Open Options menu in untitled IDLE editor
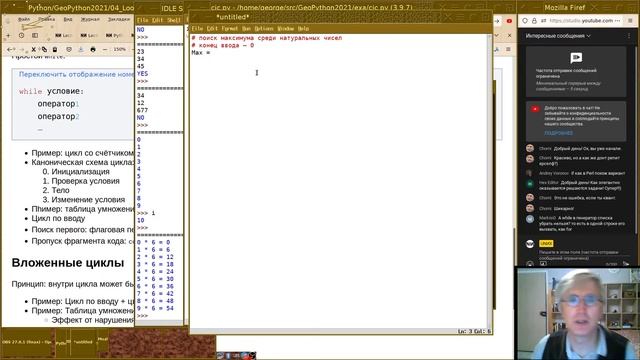 [x=264, y=29]
